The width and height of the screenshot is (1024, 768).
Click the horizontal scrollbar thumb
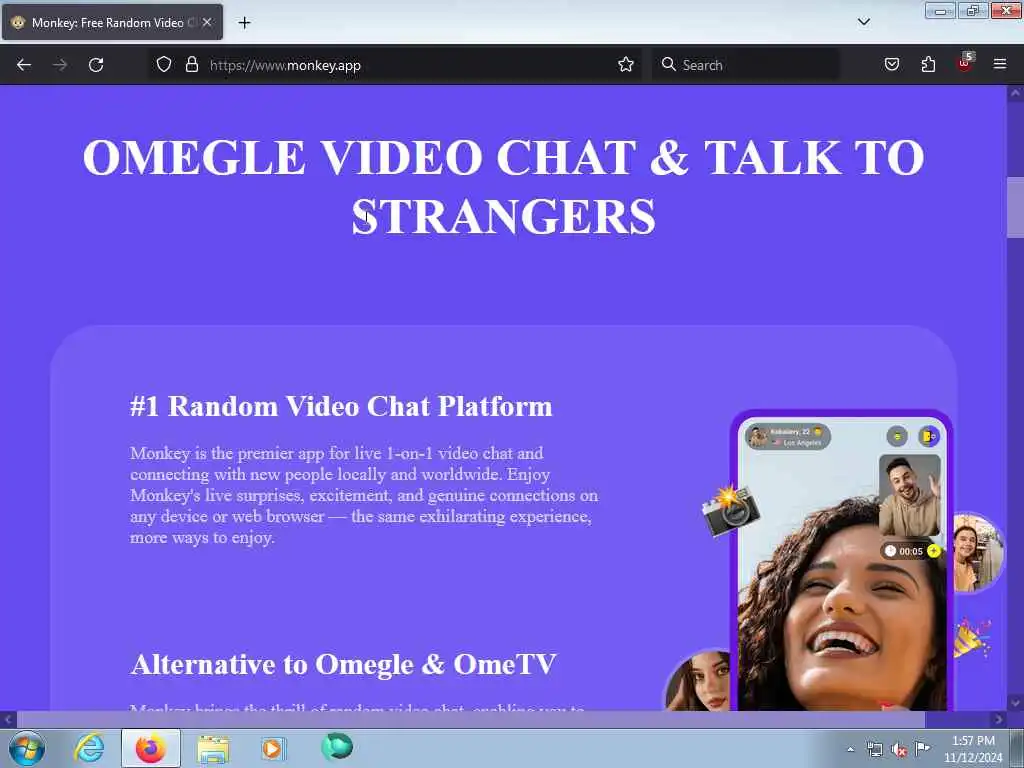[471, 720]
